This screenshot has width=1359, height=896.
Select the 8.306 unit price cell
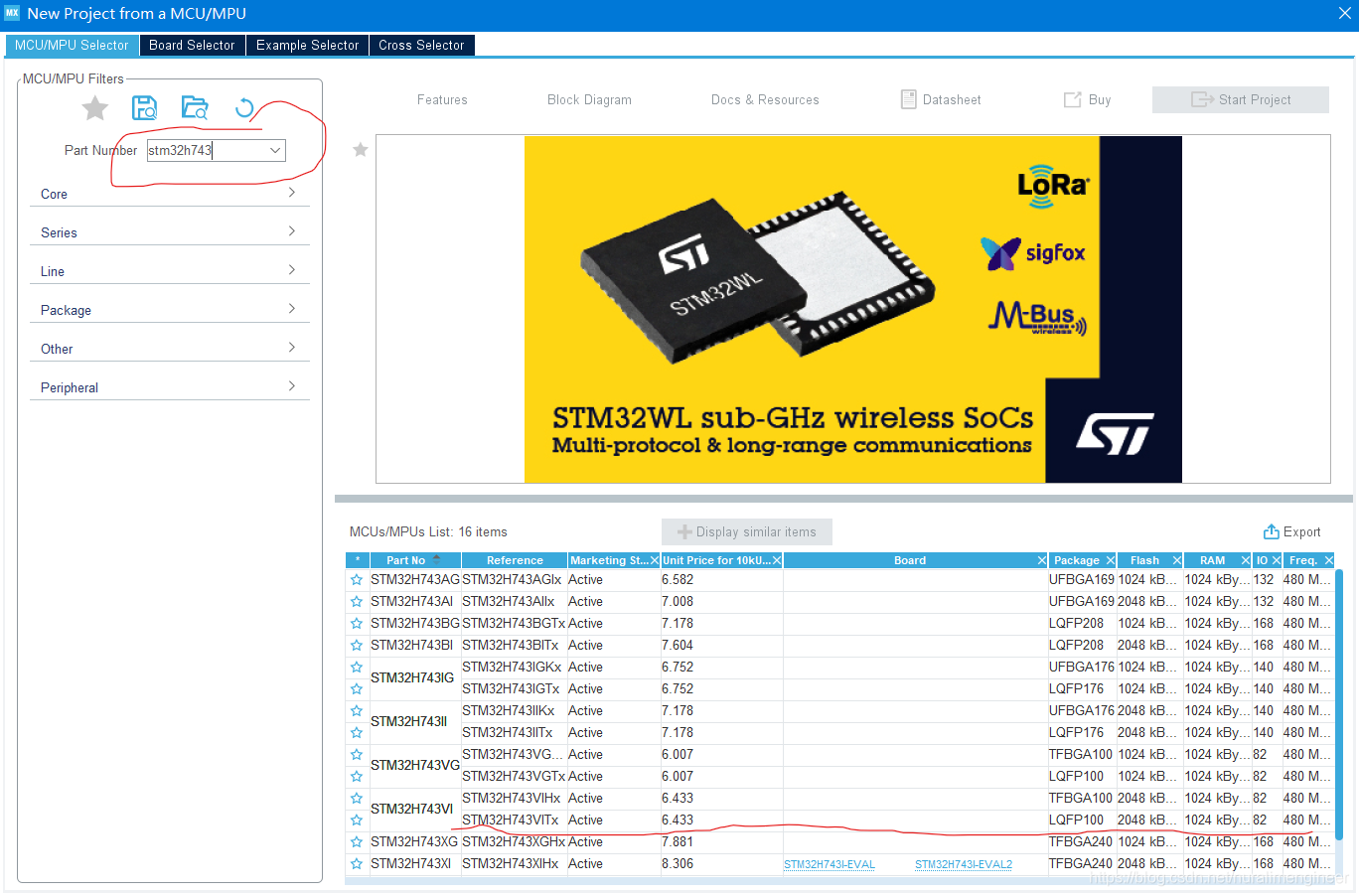722,863
